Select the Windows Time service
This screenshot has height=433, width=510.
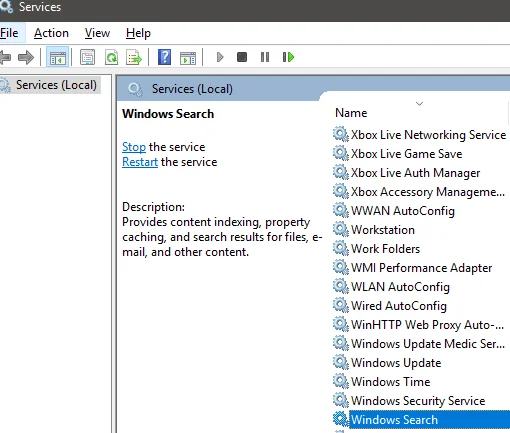click(x=390, y=382)
